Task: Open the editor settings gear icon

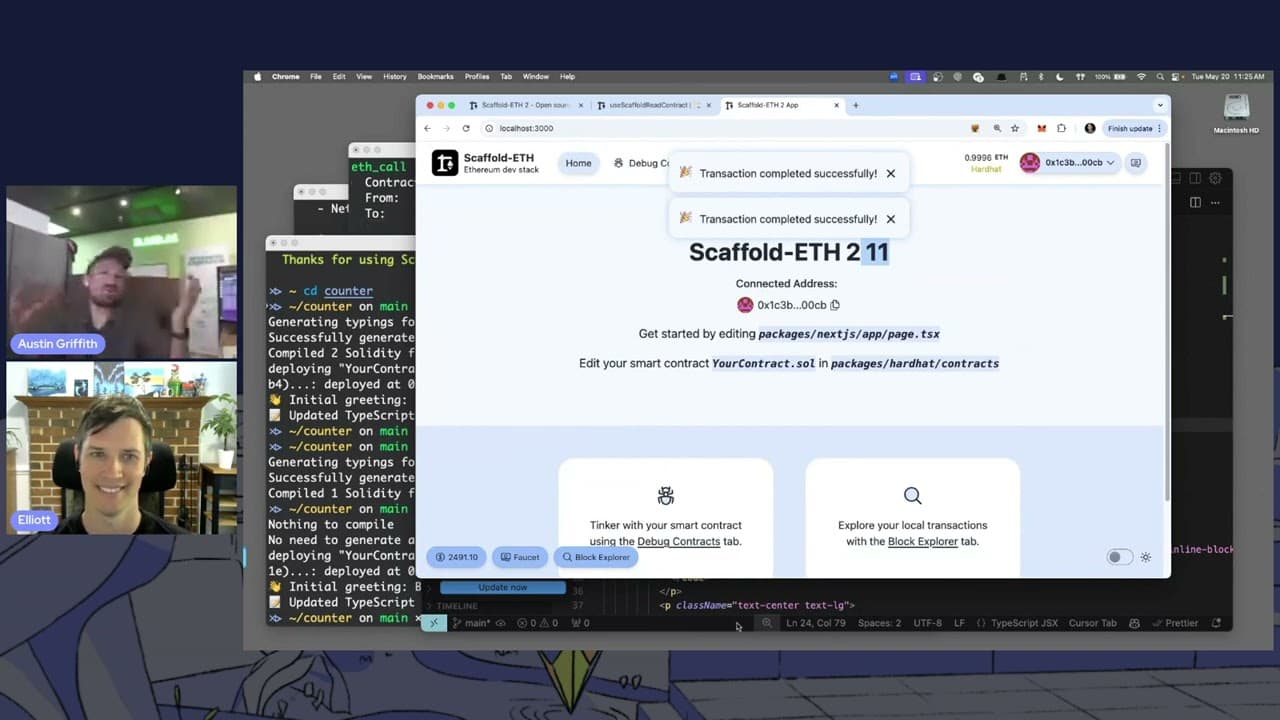Action: pyautogui.click(x=1215, y=178)
